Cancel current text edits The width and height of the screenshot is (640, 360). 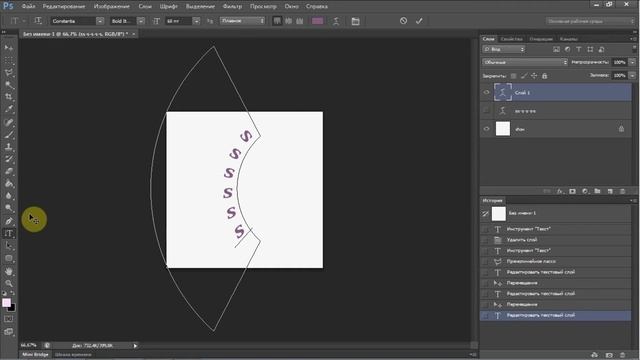(403, 21)
